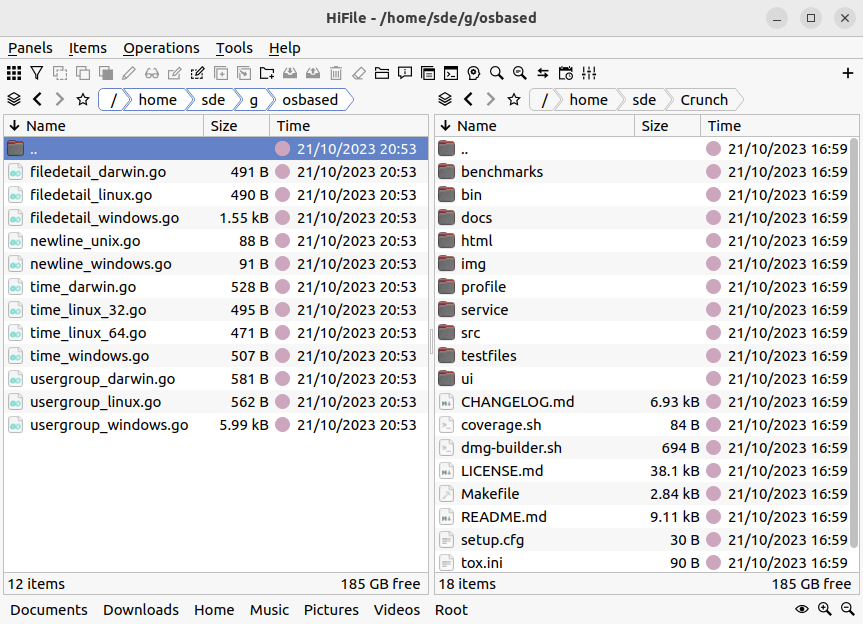
Task: Open the Panels menu
Action: point(30,48)
